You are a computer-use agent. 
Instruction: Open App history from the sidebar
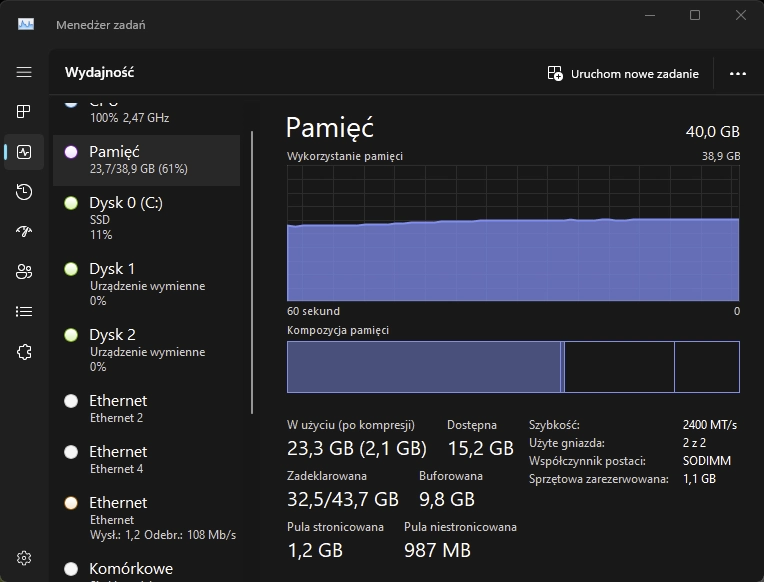pos(24,192)
